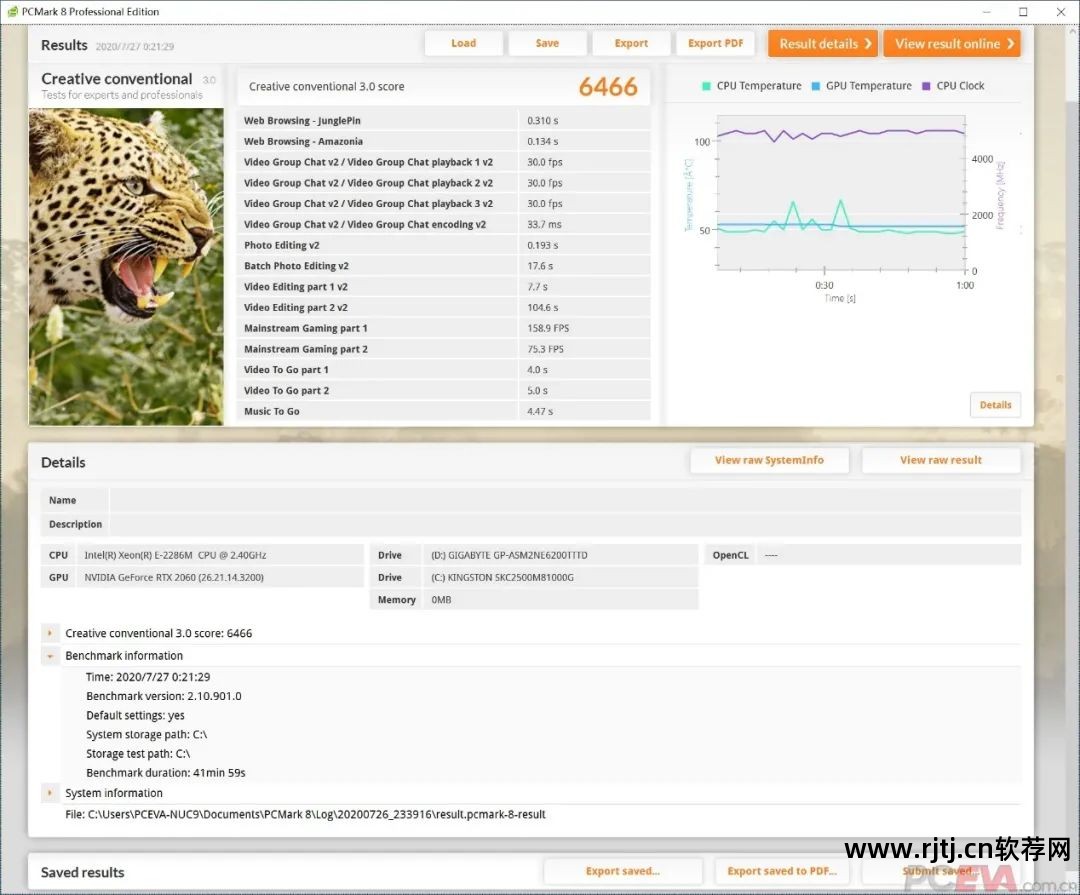The height and width of the screenshot is (895, 1080).
Task: Click the Name field
Action: coord(565,500)
